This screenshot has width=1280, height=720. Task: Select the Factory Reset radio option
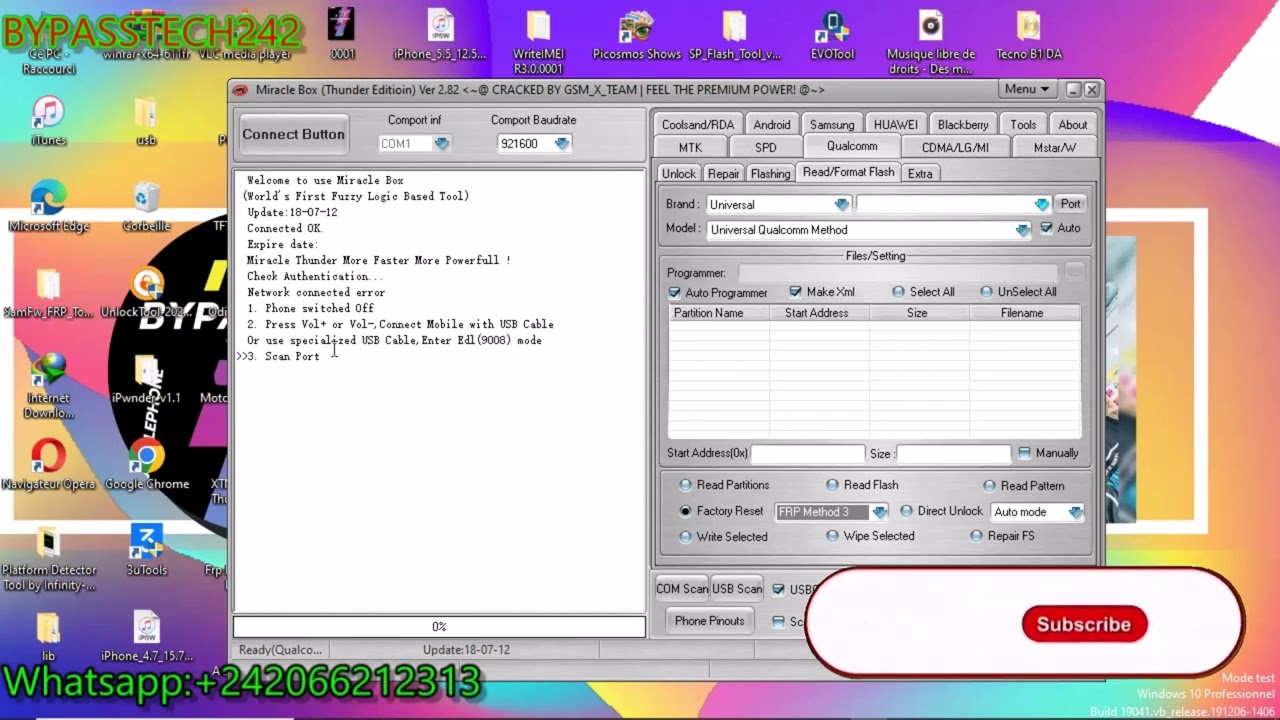[685, 511]
